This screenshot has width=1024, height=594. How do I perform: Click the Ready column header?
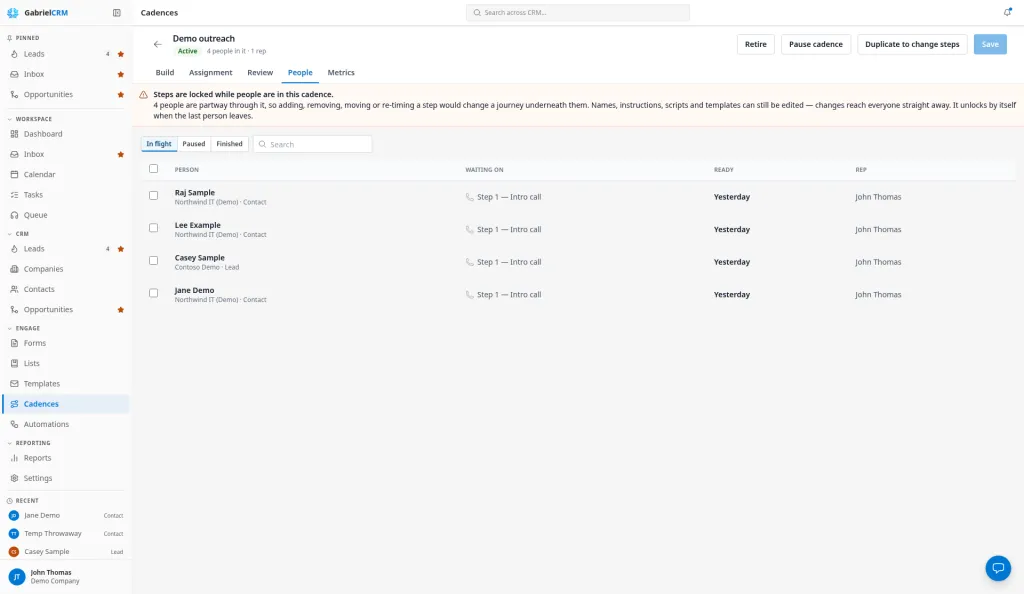coord(724,170)
